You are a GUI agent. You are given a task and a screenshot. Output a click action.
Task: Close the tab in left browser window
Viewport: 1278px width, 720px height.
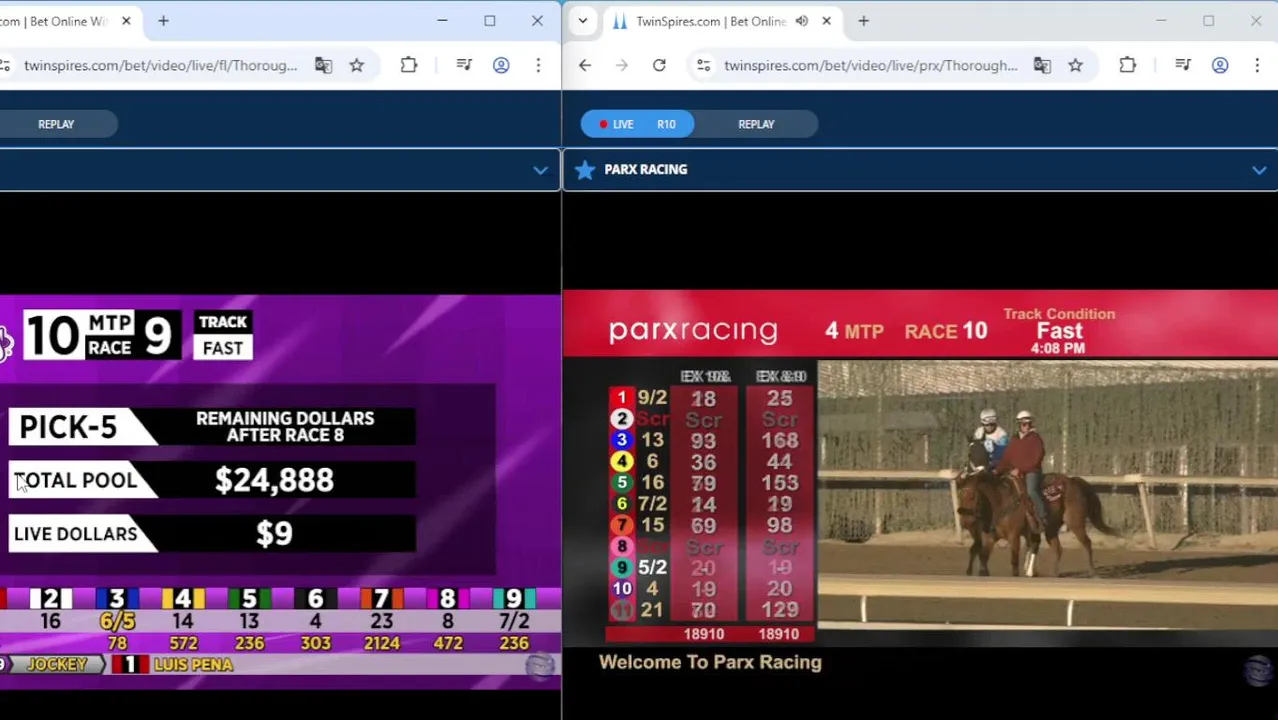click(126, 21)
